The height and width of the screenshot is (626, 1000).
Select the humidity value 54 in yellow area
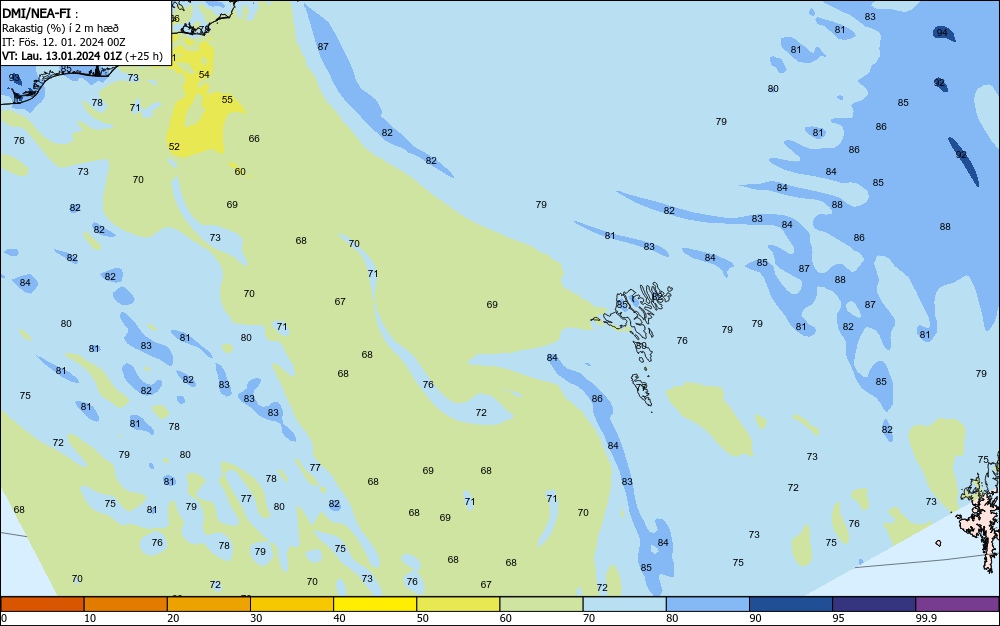pos(204,75)
